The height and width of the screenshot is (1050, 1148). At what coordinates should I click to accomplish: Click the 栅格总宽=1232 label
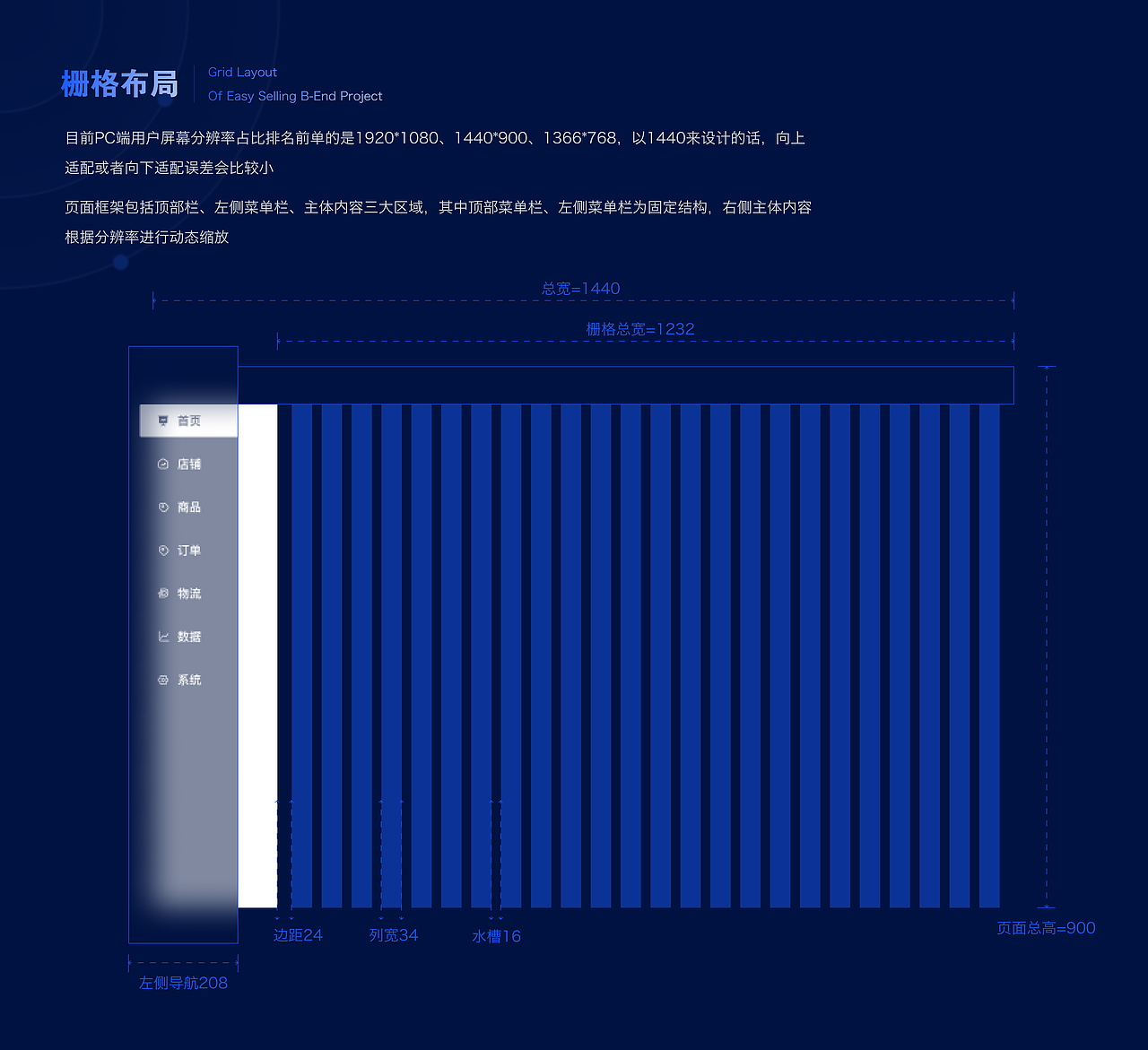coord(639,329)
